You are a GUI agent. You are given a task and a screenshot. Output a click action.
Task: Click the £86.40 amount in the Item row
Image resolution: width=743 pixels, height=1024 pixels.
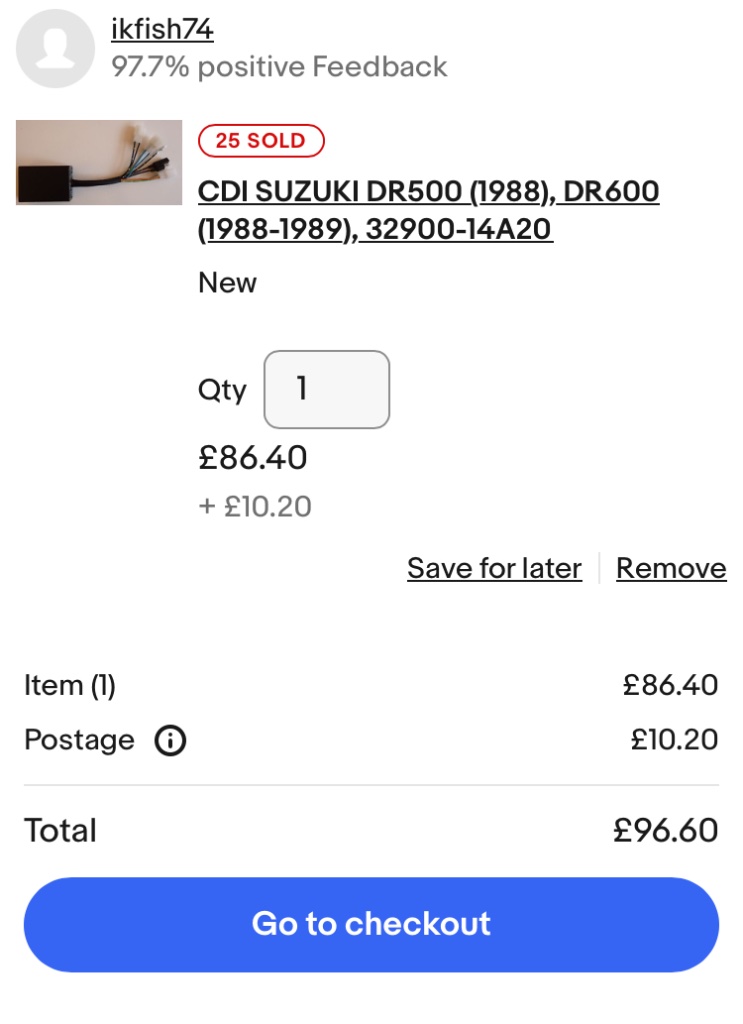point(670,686)
